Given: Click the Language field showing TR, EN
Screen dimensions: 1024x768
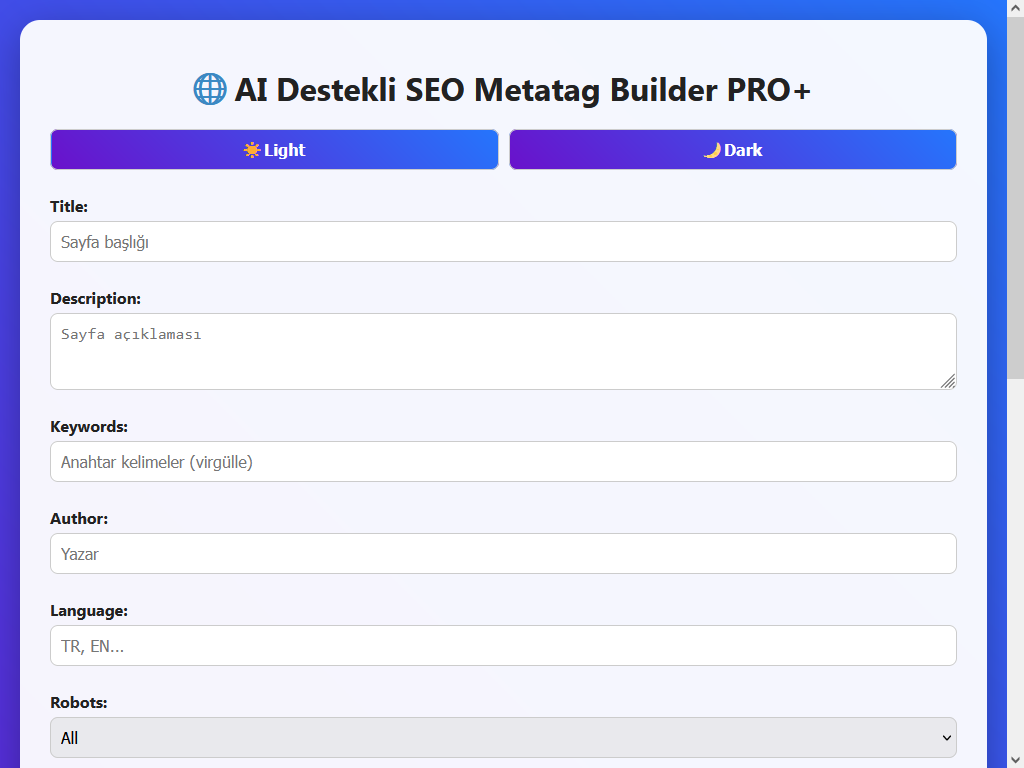Looking at the screenshot, I should pos(503,645).
